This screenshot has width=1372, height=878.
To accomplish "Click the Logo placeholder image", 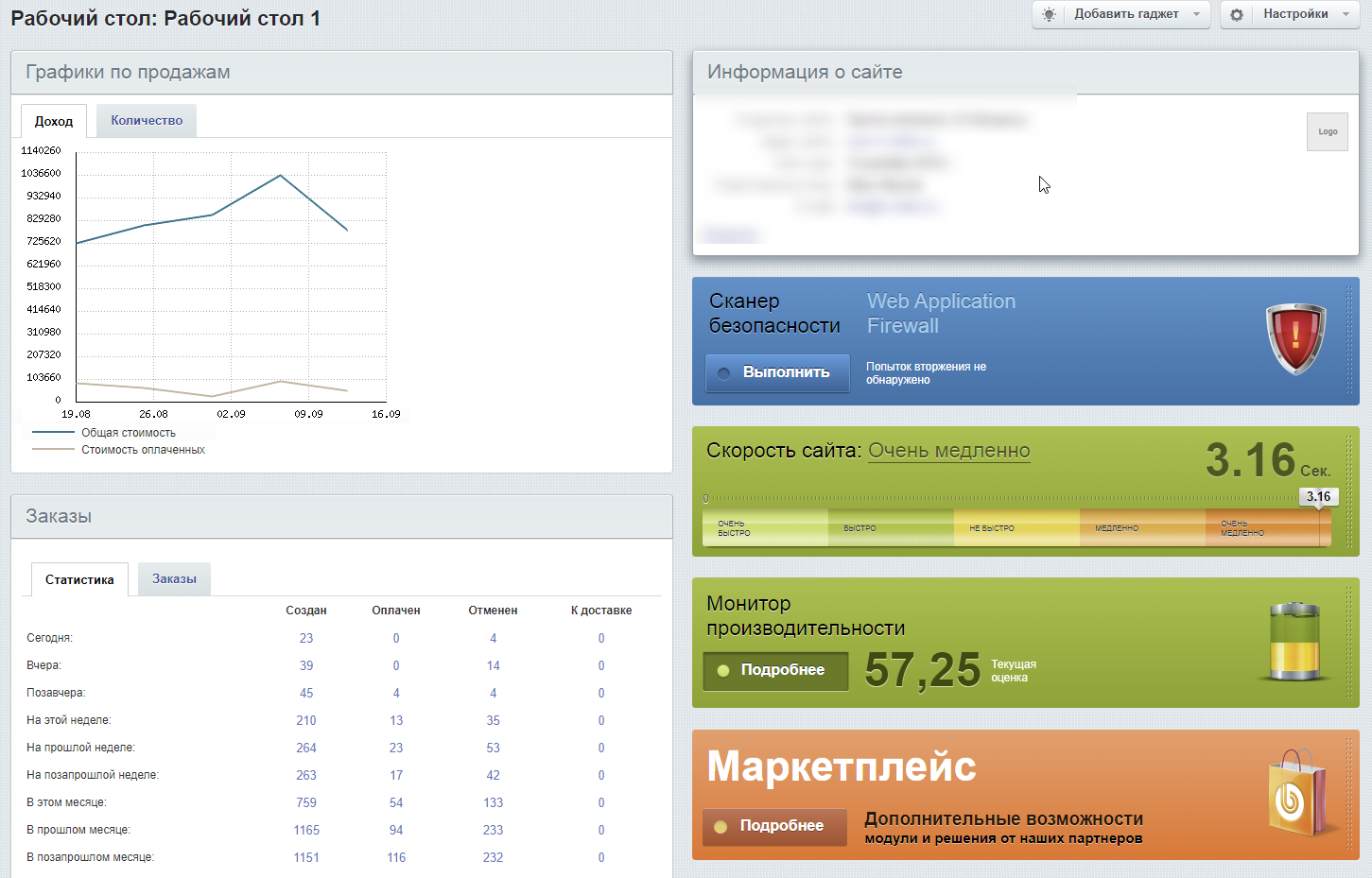I will point(1328,131).
